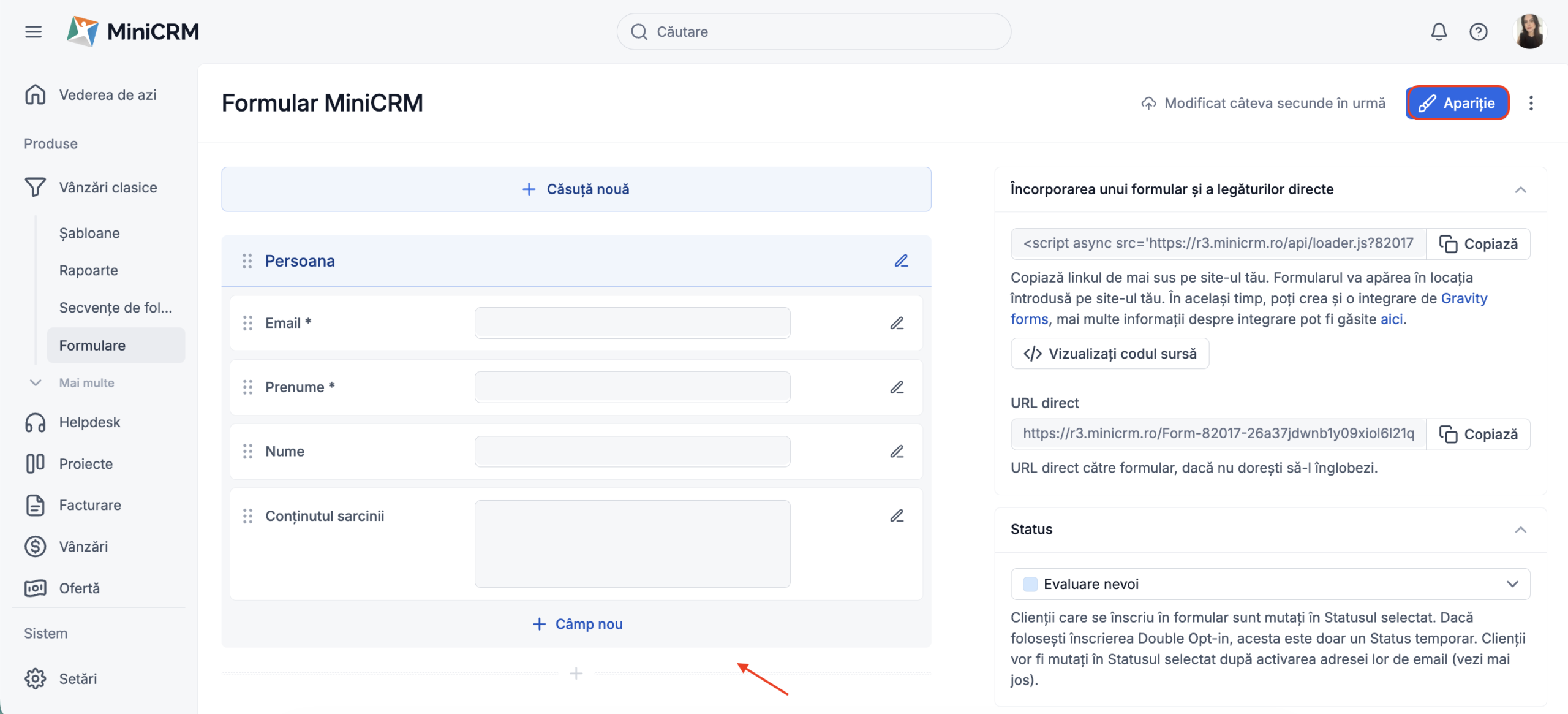
Task: Collapse the Status panel chevron
Action: 1520,530
